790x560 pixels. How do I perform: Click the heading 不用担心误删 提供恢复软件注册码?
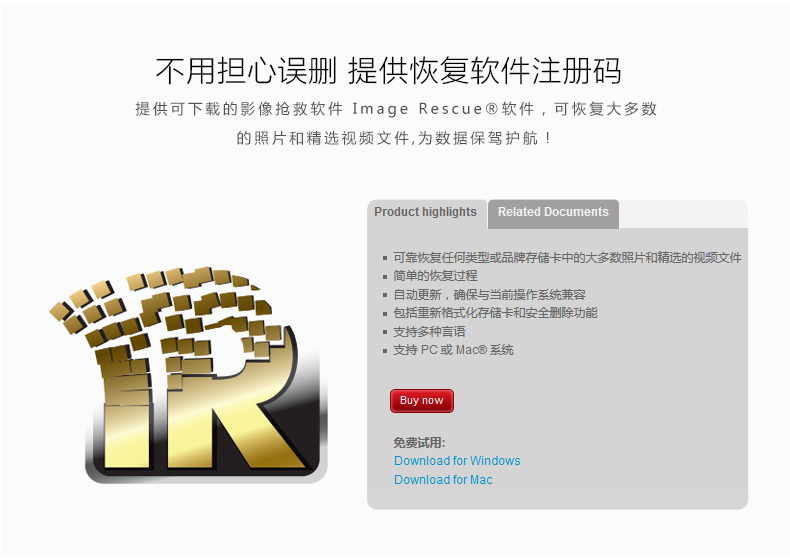click(x=388, y=71)
